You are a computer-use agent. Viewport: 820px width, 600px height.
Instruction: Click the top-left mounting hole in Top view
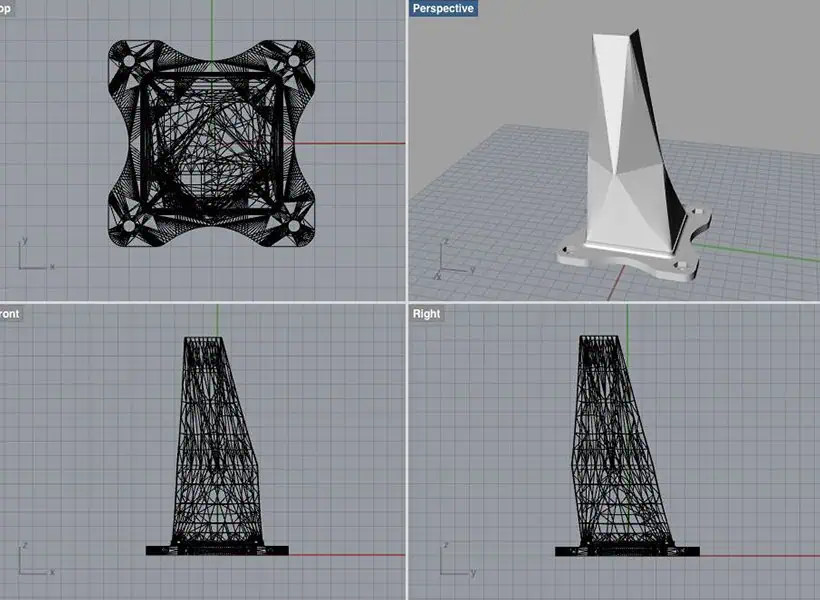coord(129,60)
